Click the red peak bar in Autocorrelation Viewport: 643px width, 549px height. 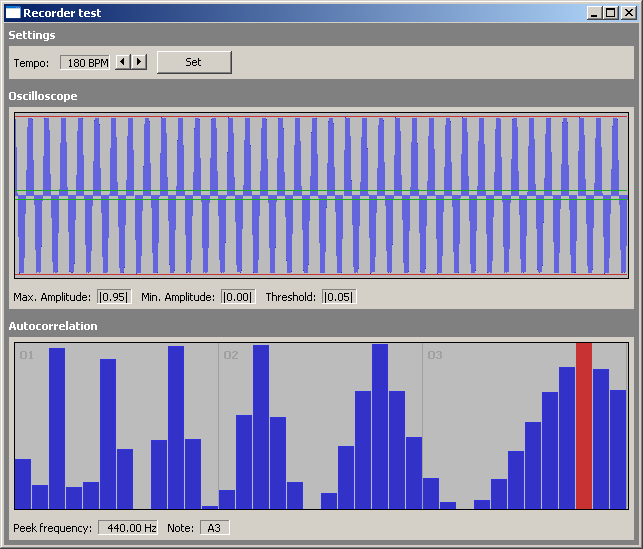(x=584, y=425)
